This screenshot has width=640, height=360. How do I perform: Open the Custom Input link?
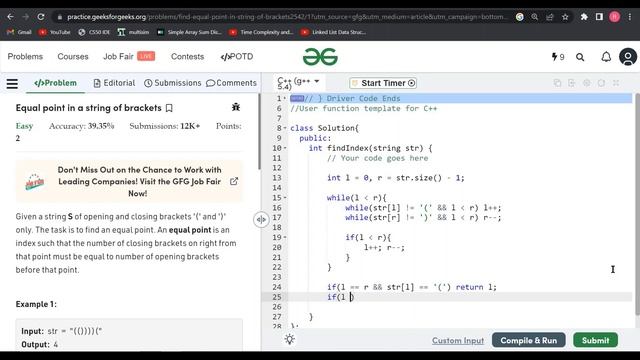click(458, 340)
